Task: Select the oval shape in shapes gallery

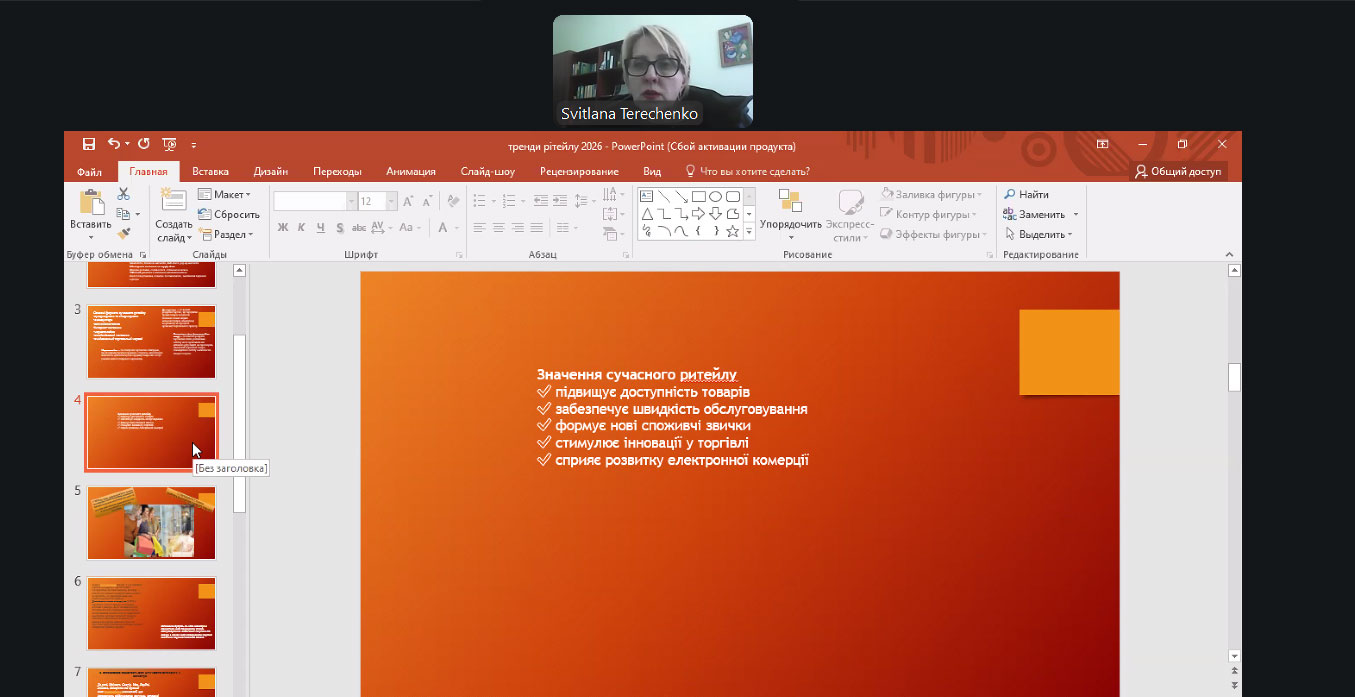Action: click(x=715, y=196)
